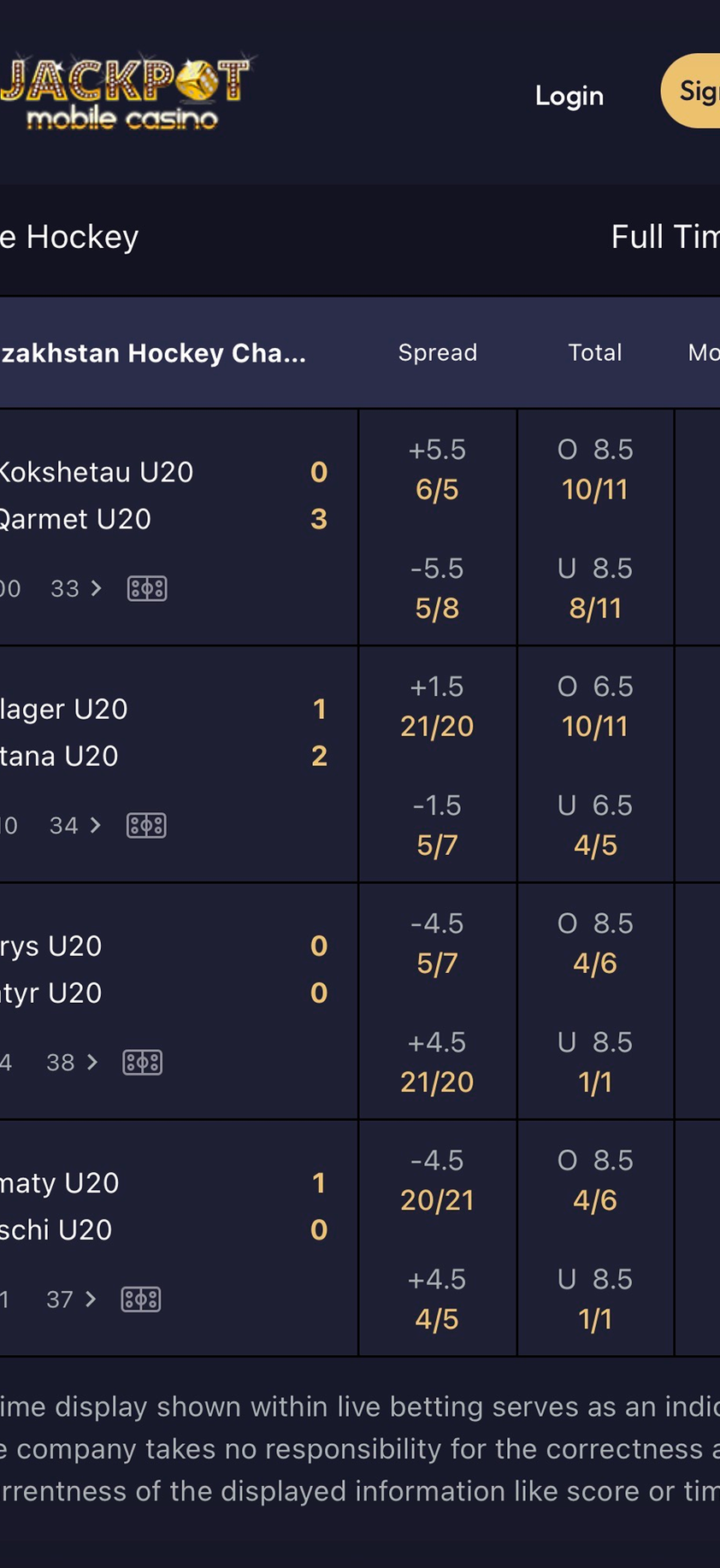Image resolution: width=720 pixels, height=1568 pixels.
Task: Open the live tracker icon for the 0-0 match
Action: 142,1062
